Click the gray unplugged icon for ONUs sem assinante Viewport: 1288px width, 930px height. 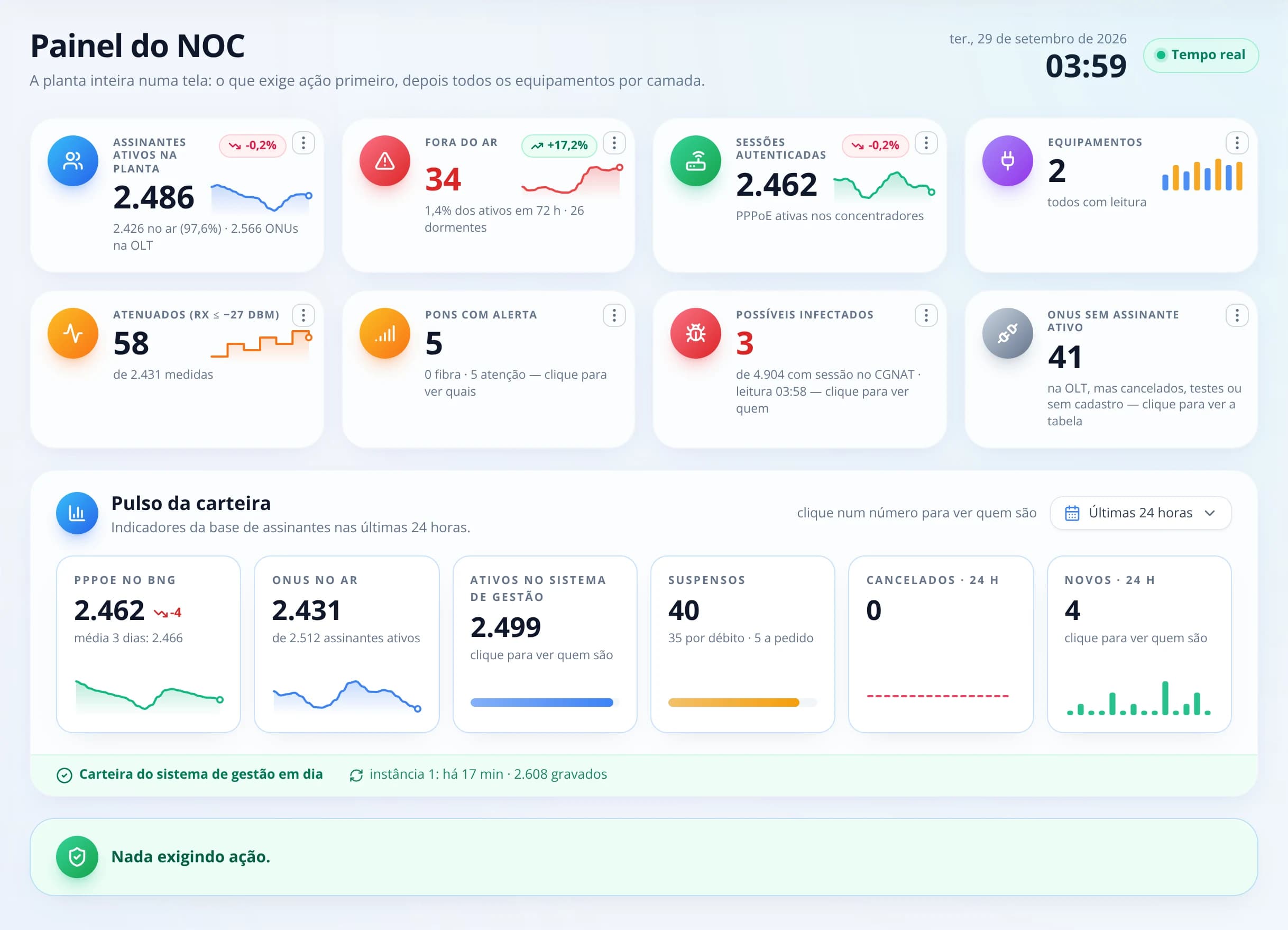coord(1007,333)
